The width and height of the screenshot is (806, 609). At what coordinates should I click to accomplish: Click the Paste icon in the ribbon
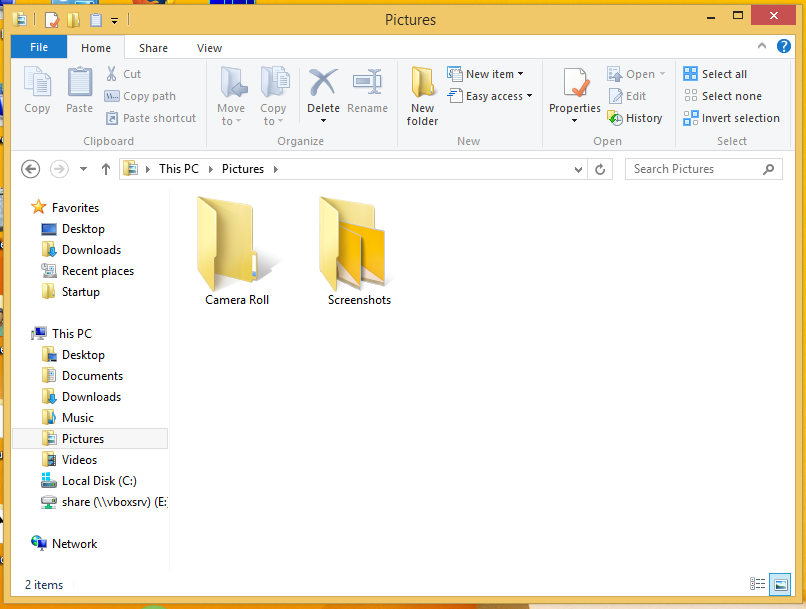78,90
